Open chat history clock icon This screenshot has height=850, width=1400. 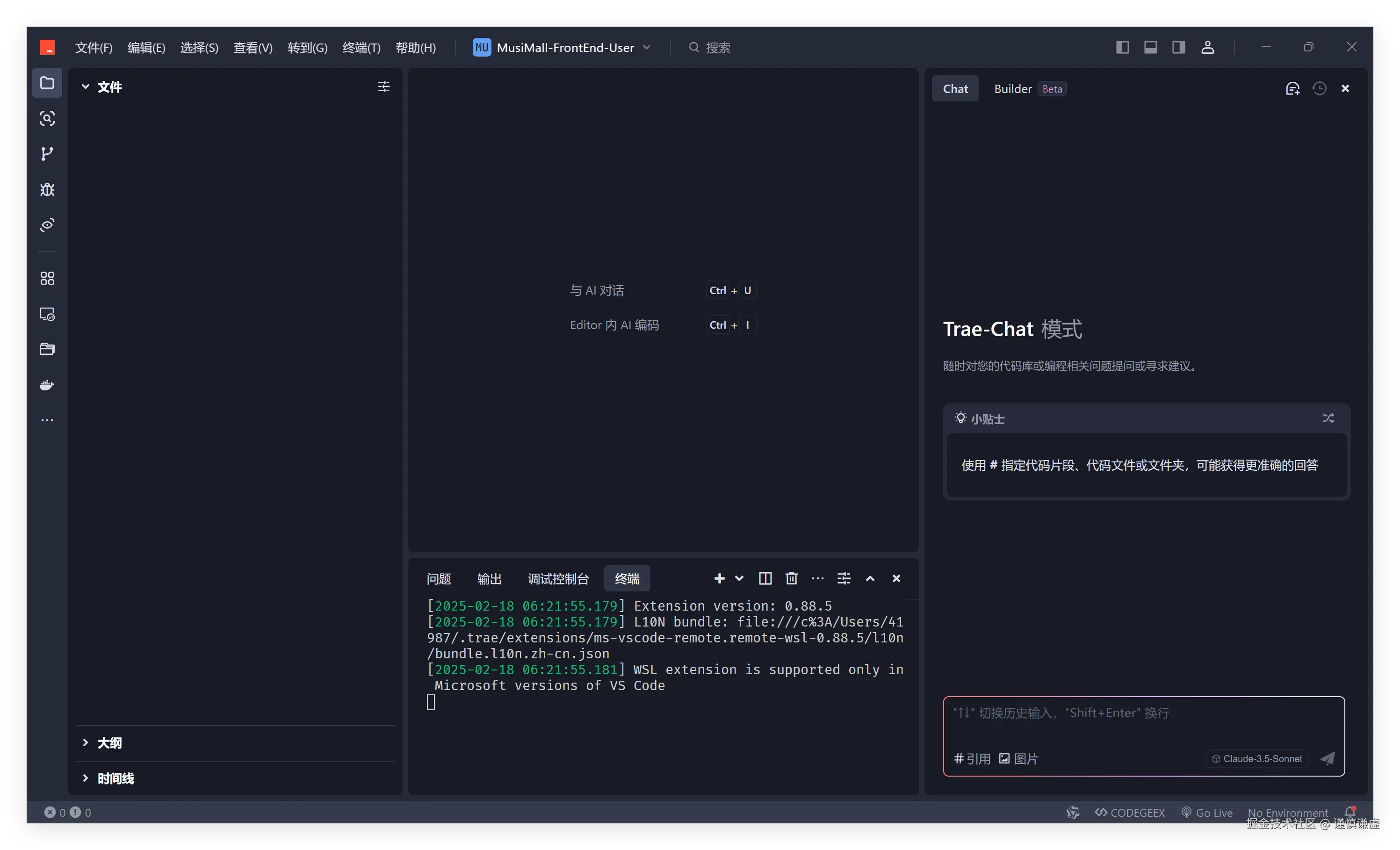click(x=1319, y=89)
